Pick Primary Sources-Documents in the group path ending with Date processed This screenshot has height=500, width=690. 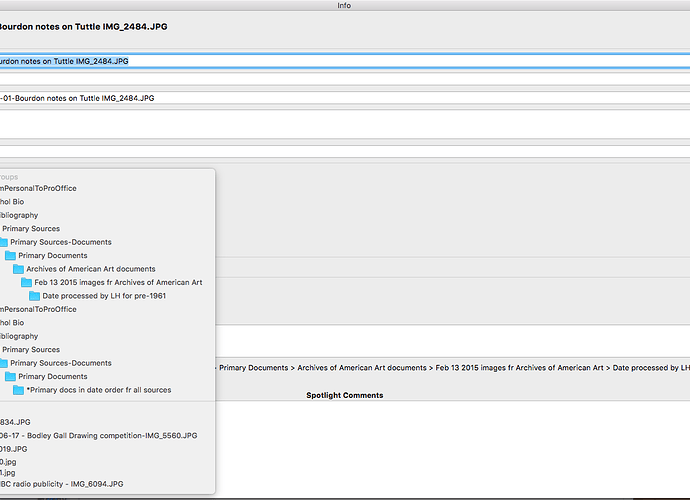click(61, 242)
